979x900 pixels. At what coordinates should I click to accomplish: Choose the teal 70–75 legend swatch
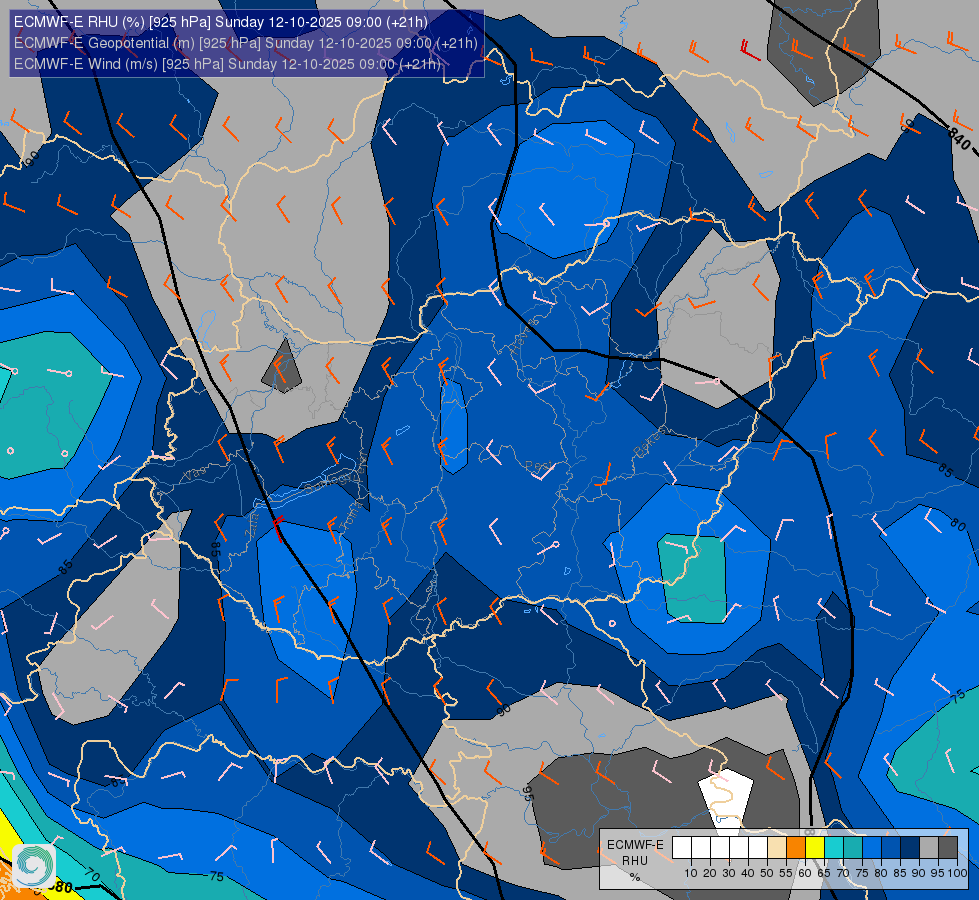pyautogui.click(x=853, y=848)
